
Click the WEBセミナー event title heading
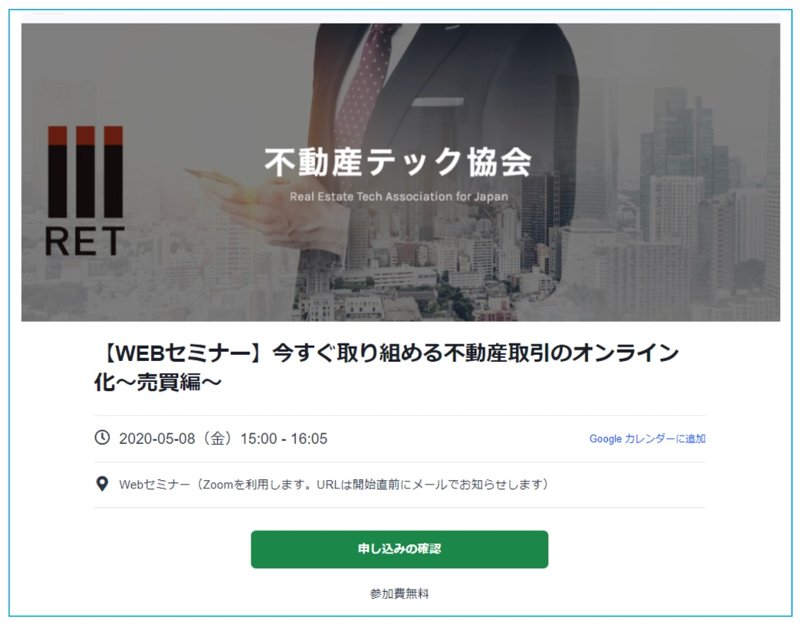[386, 367]
